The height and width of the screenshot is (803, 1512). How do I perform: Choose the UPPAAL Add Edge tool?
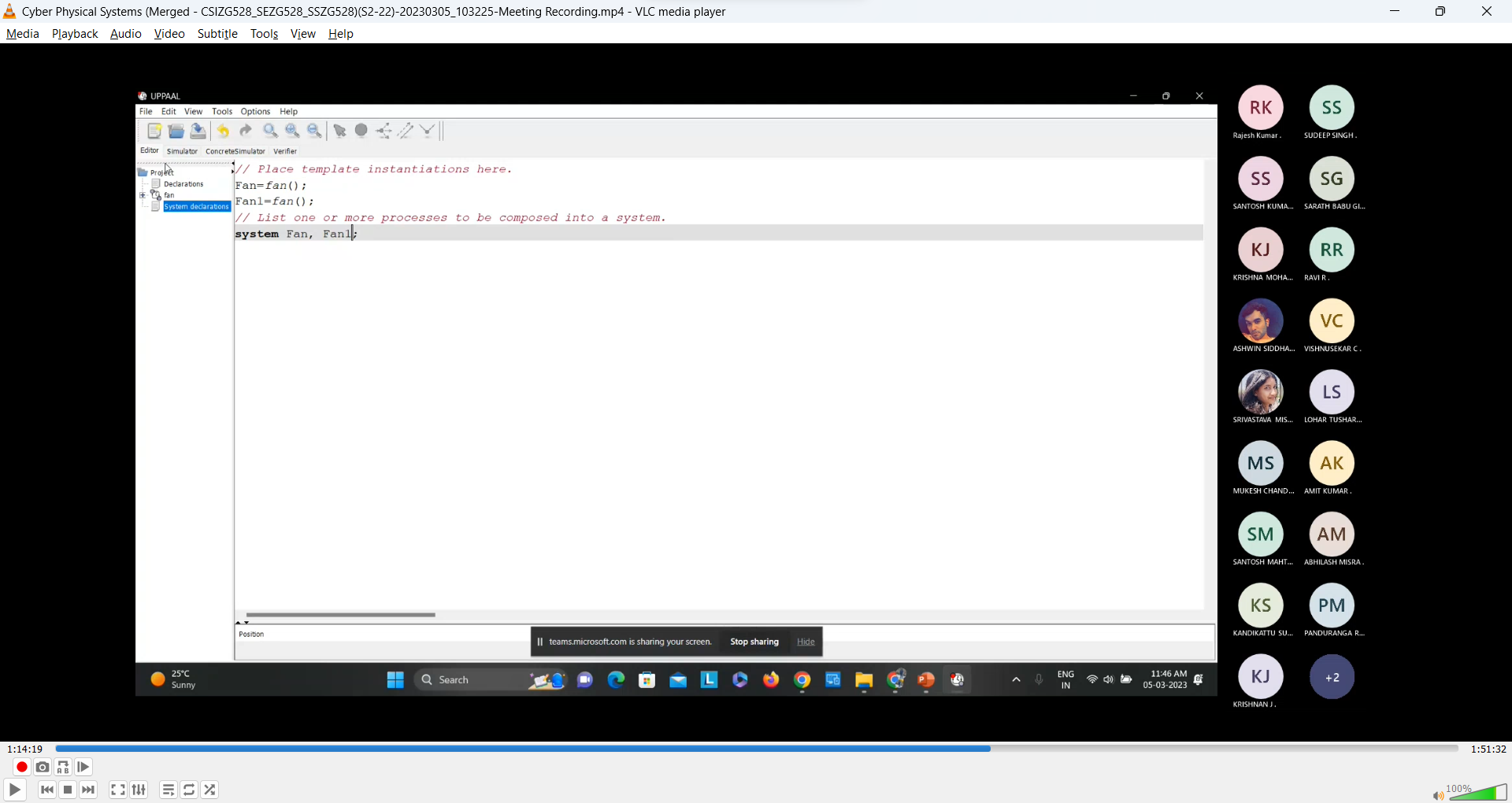click(x=406, y=131)
